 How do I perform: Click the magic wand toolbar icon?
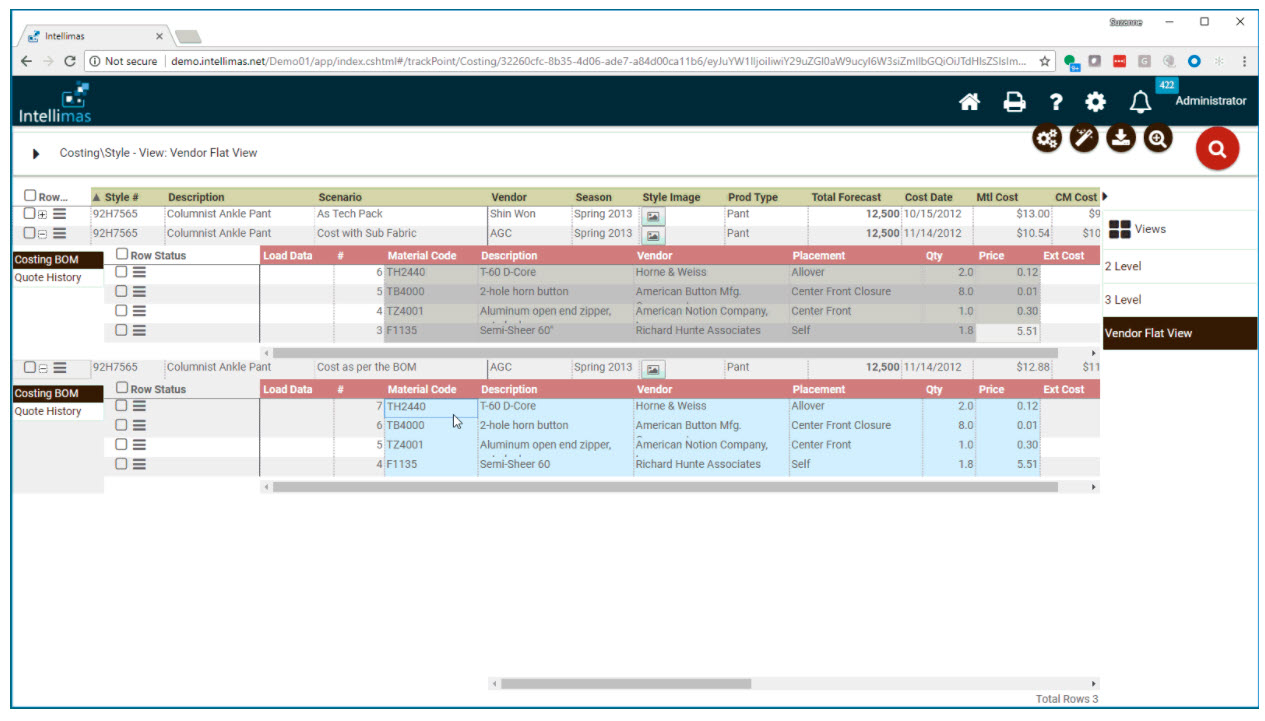[x=1083, y=139]
